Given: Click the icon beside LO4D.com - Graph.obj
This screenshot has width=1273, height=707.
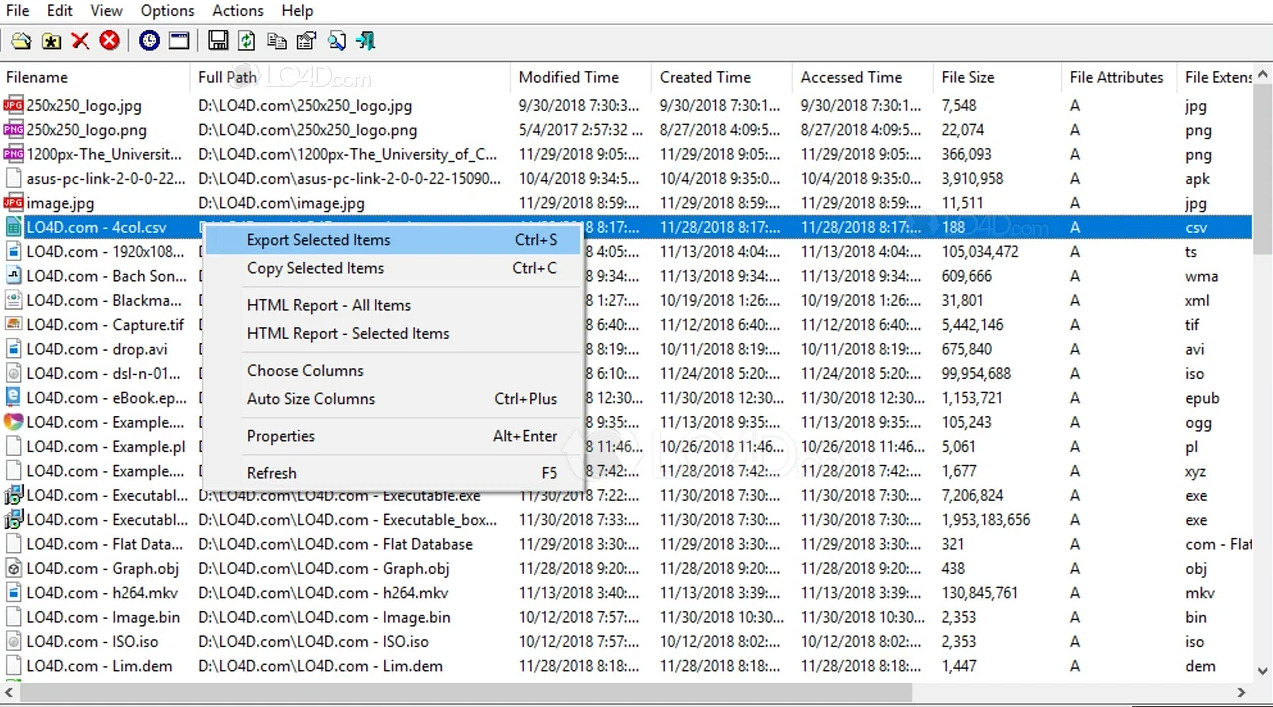Looking at the screenshot, I should tap(14, 568).
